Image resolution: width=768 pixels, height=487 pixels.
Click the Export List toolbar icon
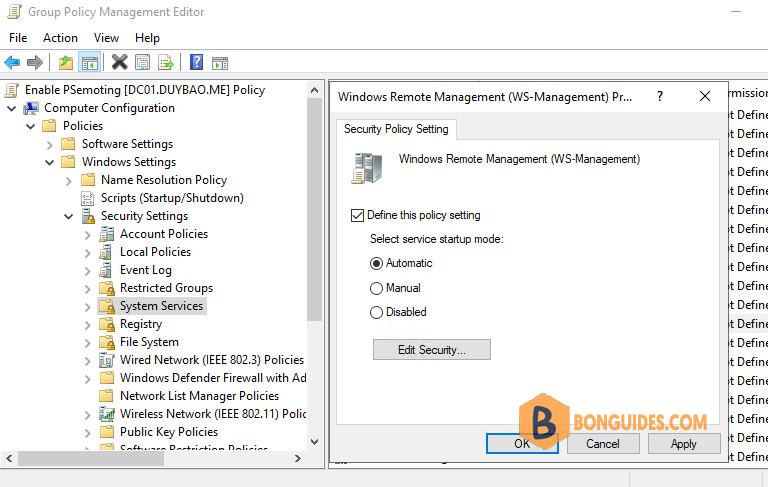coord(166,63)
